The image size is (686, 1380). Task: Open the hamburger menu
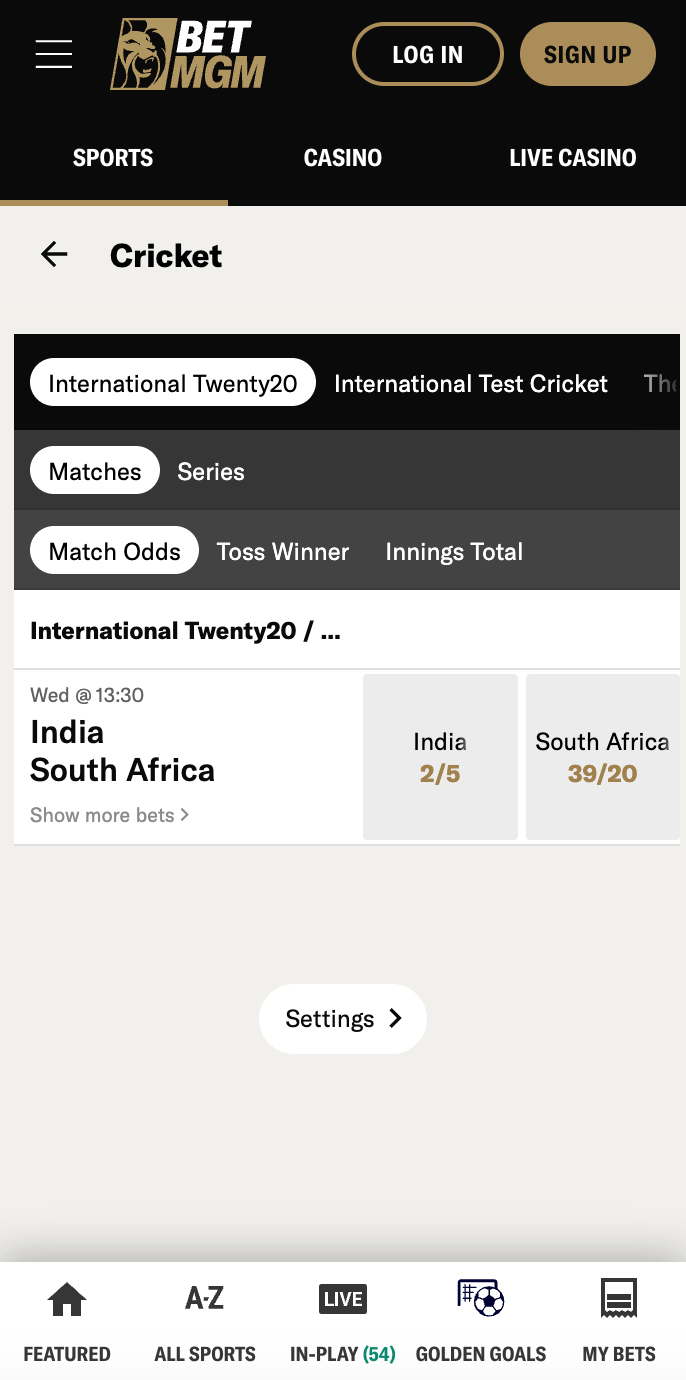click(x=54, y=54)
